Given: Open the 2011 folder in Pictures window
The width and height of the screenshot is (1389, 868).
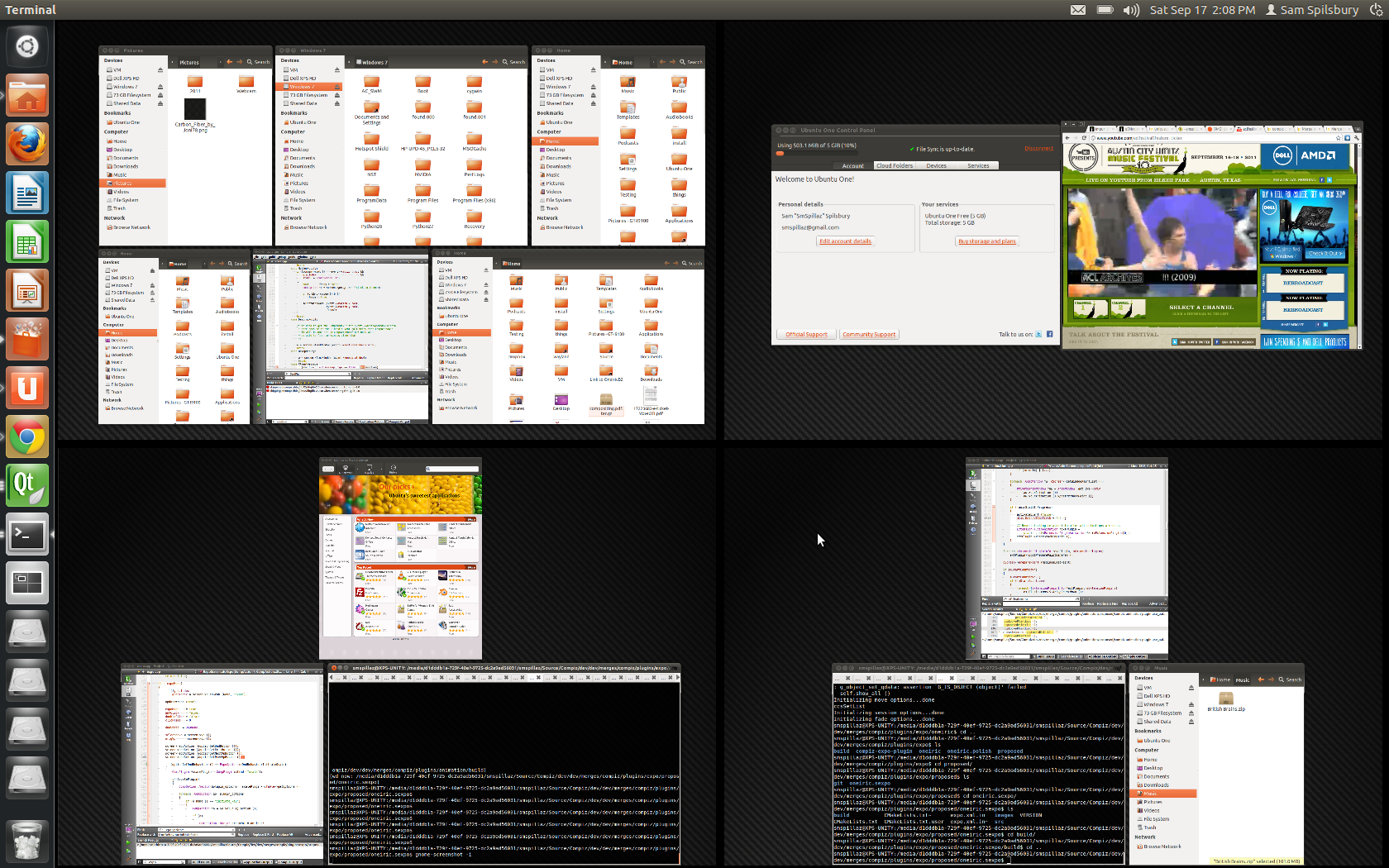Looking at the screenshot, I should tap(195, 84).
